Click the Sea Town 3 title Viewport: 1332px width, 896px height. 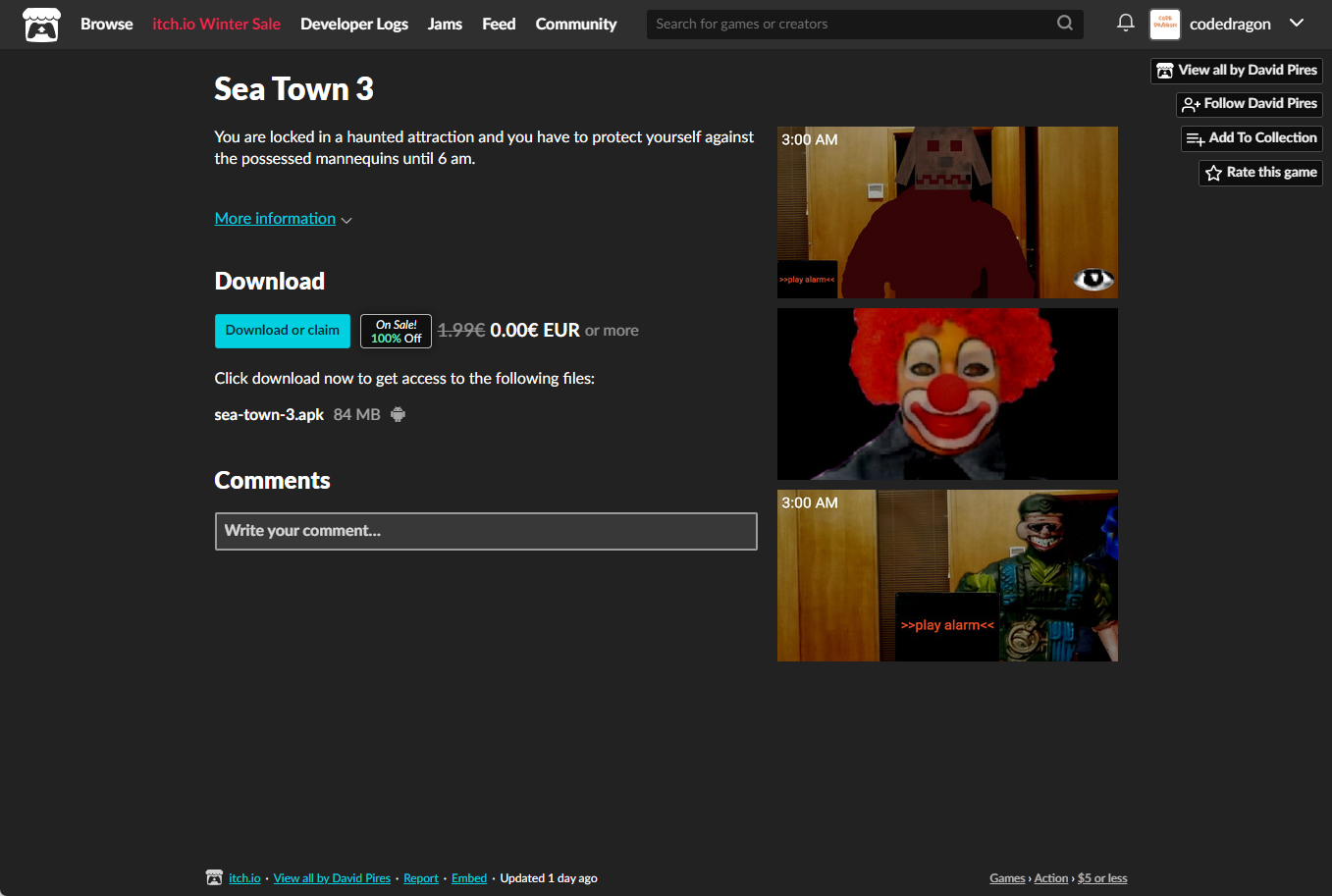[x=293, y=89]
